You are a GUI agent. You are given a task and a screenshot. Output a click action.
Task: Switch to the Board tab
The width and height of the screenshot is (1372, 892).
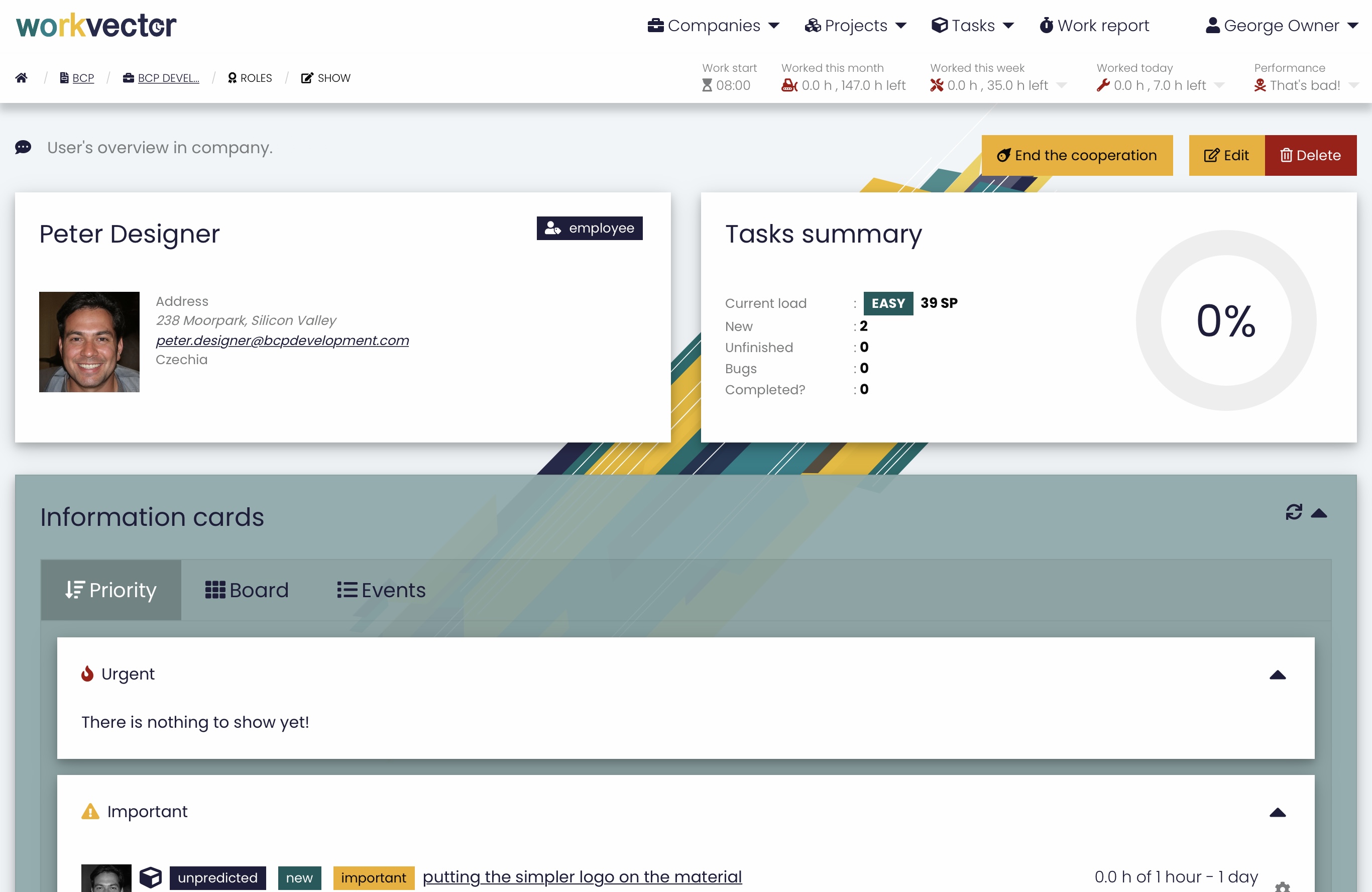pos(247,590)
